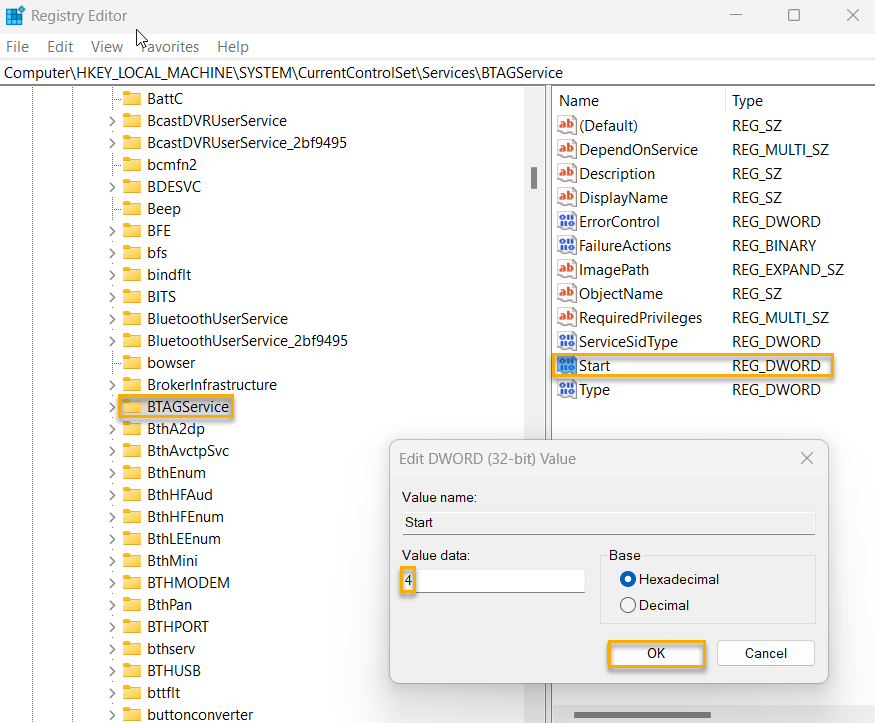Open the Edit menu
This screenshot has height=723, width=875.
point(59,46)
